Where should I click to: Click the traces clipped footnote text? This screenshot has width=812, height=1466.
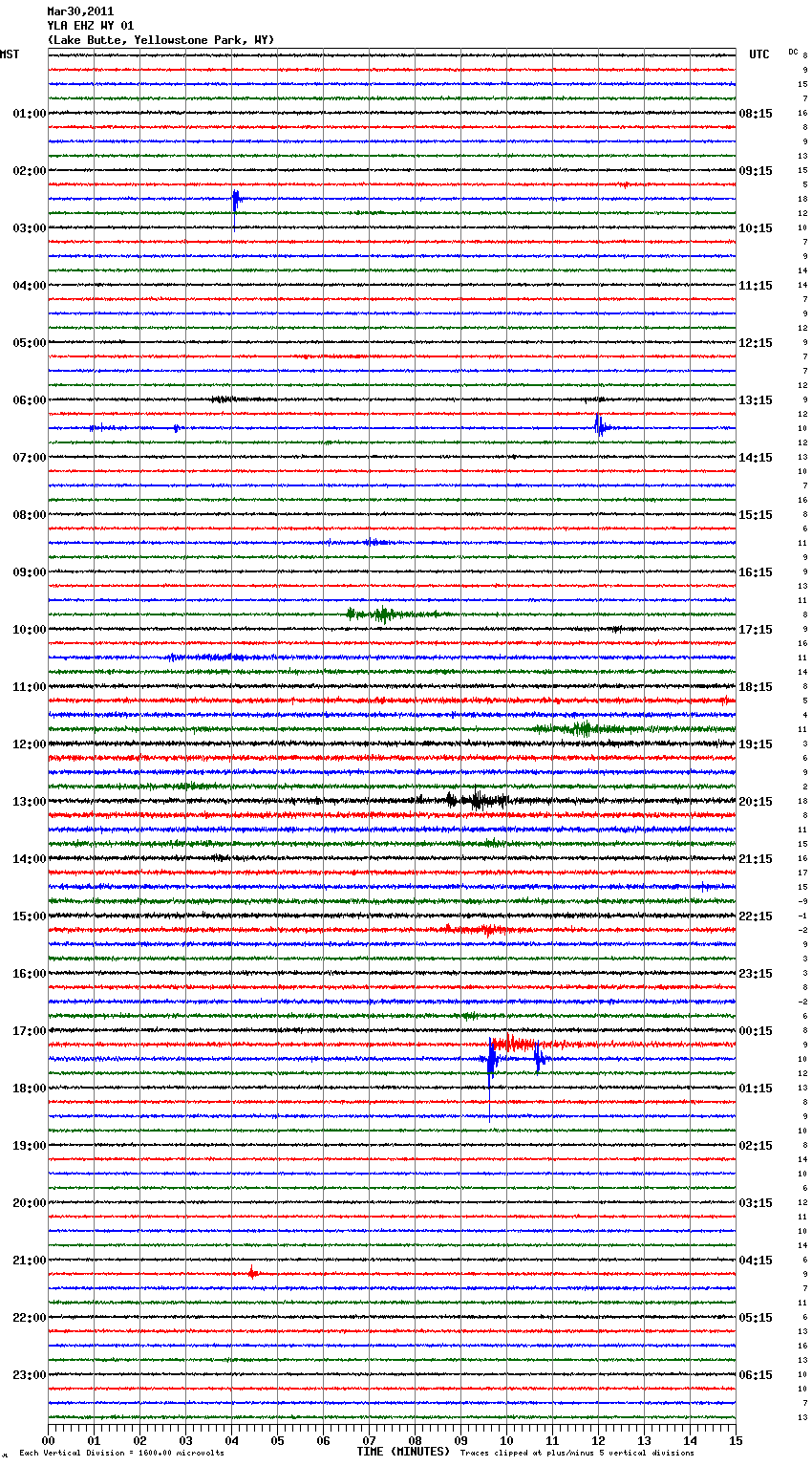(577, 1453)
